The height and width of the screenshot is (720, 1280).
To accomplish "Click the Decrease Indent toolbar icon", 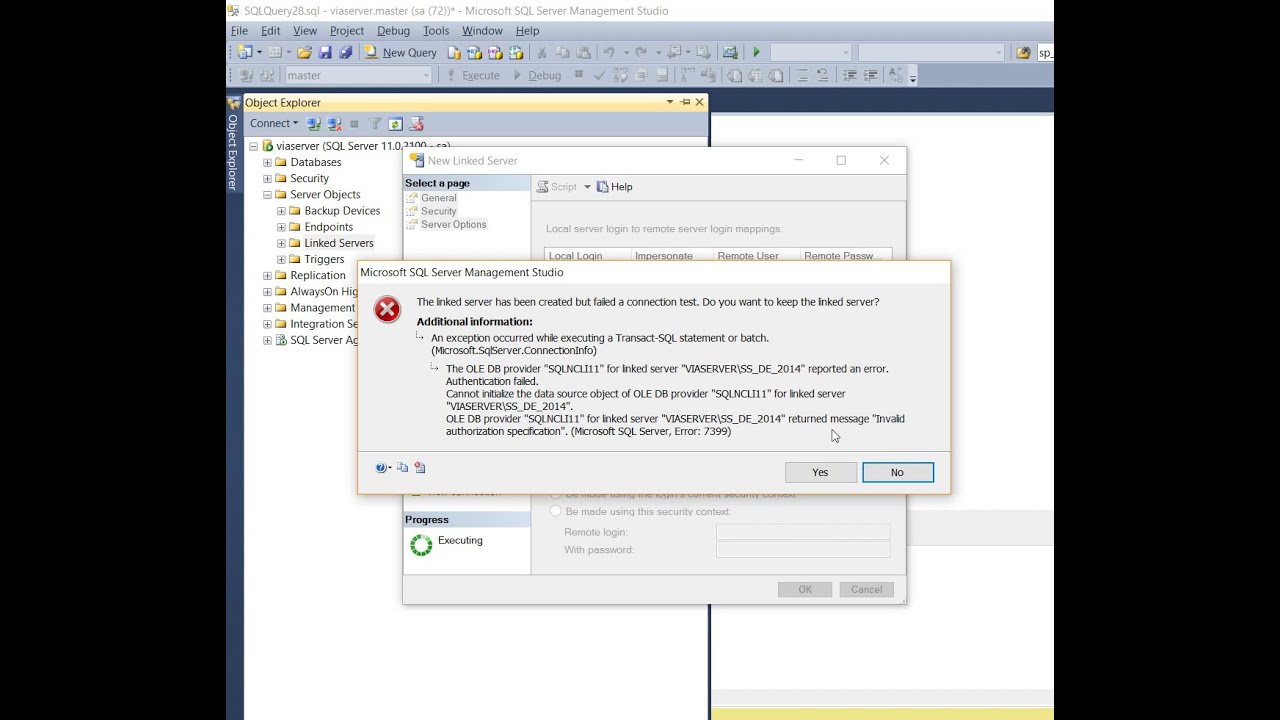I will [x=850, y=75].
